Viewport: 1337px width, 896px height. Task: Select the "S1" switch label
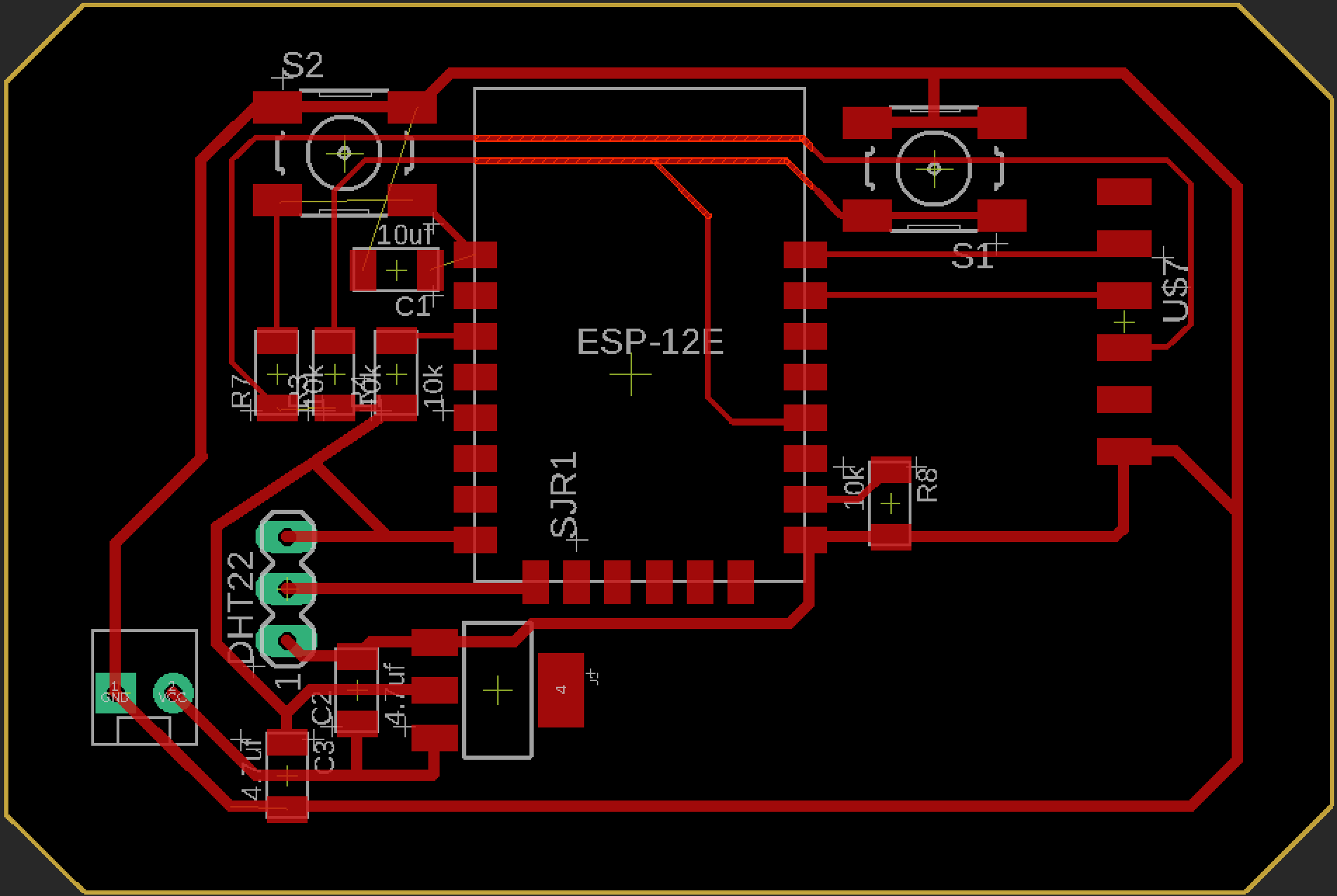tap(973, 256)
